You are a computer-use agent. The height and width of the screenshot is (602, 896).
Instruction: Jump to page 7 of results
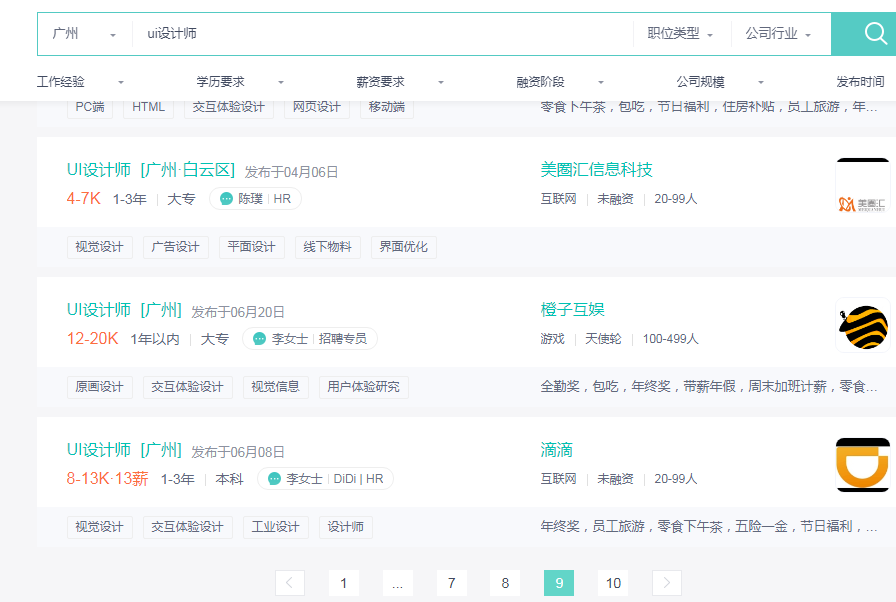coord(451,582)
